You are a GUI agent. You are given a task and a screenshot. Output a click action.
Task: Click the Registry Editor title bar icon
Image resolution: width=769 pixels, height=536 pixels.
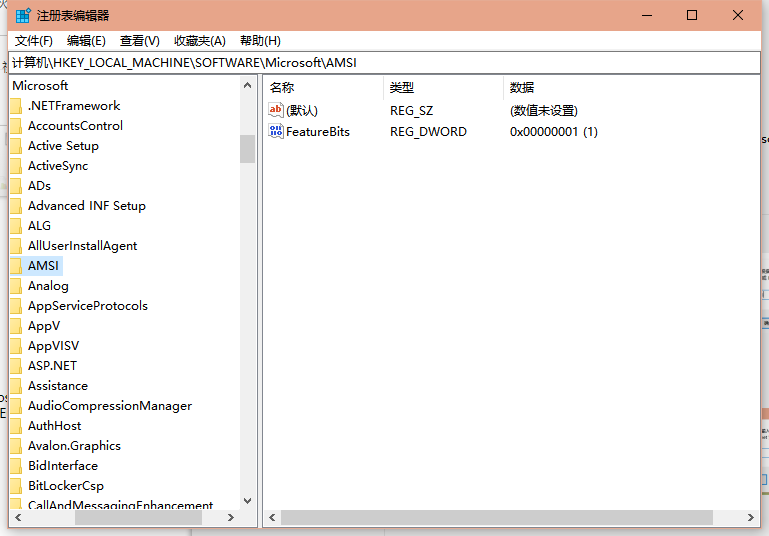click(x=23, y=16)
